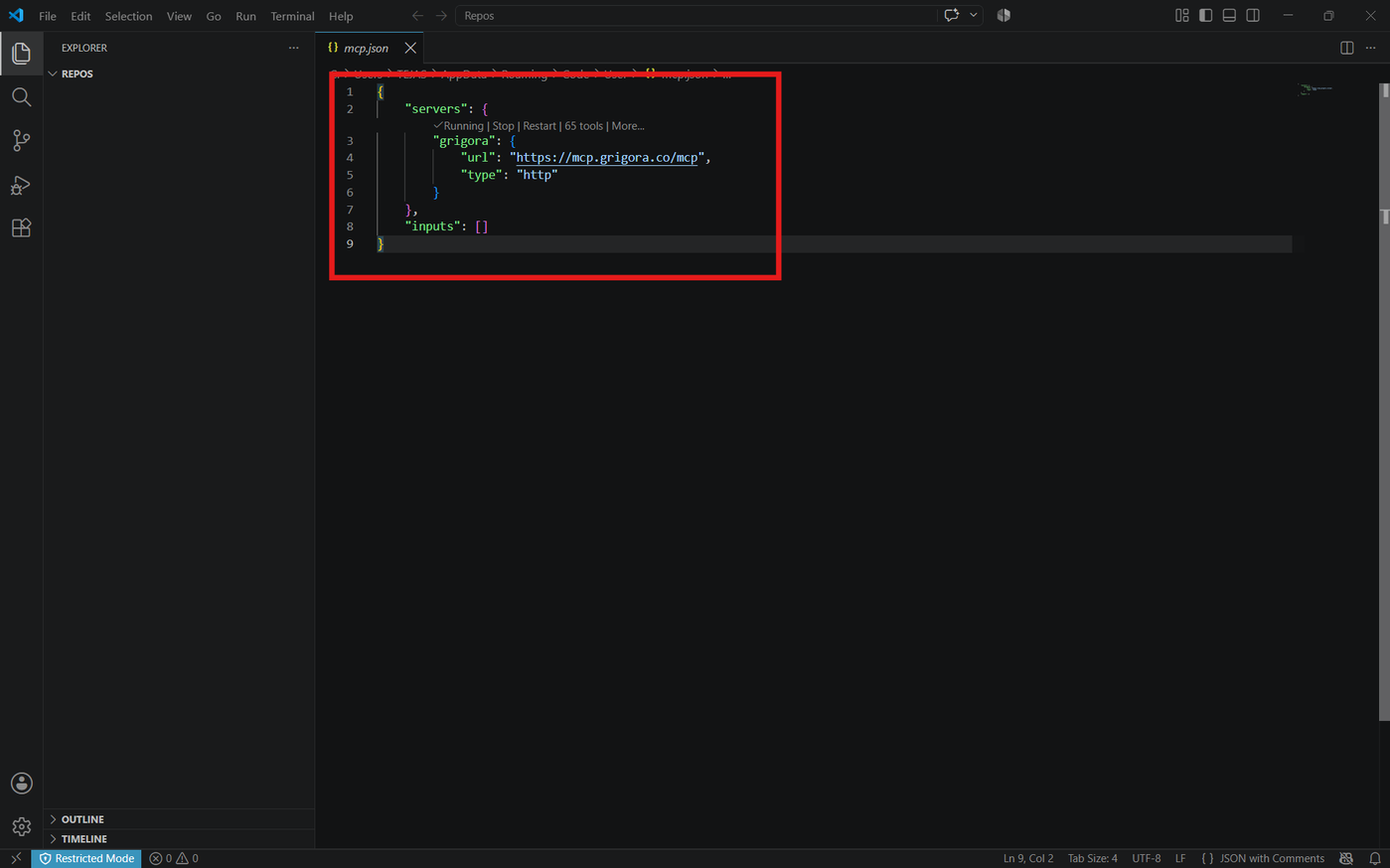The height and width of the screenshot is (868, 1390).
Task: Click the VS Code logo in title bar
Action: point(16,16)
